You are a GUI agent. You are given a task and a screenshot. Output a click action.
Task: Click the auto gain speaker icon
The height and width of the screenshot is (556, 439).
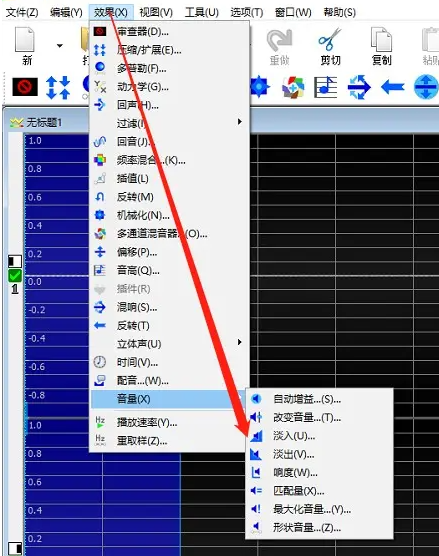[x=256, y=399]
